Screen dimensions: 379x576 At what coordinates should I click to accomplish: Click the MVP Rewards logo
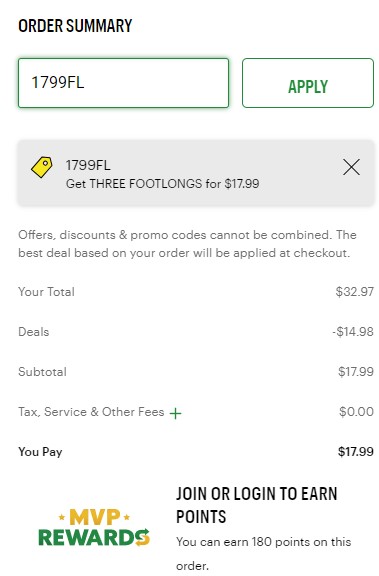click(94, 528)
